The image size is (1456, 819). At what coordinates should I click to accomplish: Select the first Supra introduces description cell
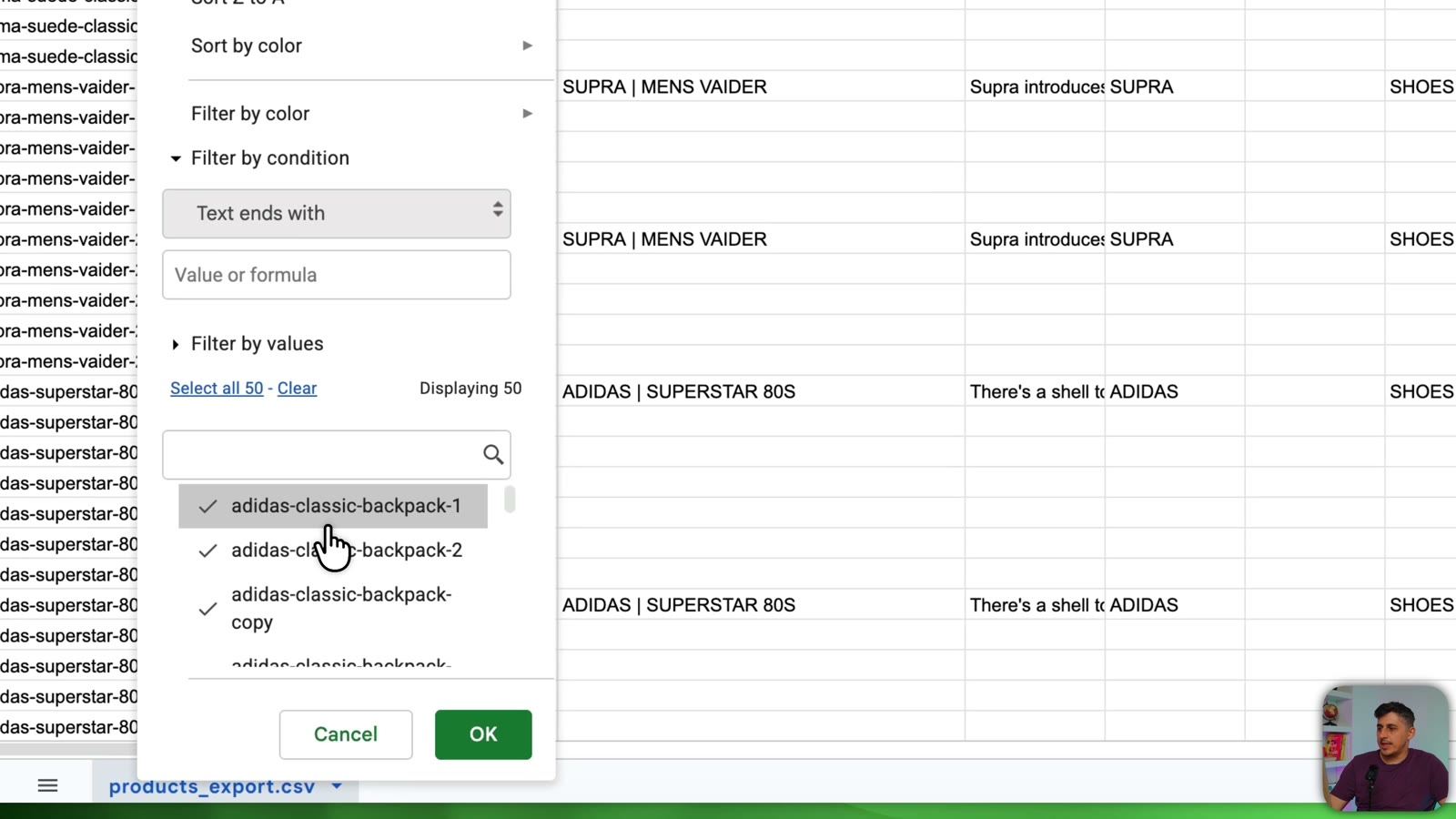tap(1036, 86)
